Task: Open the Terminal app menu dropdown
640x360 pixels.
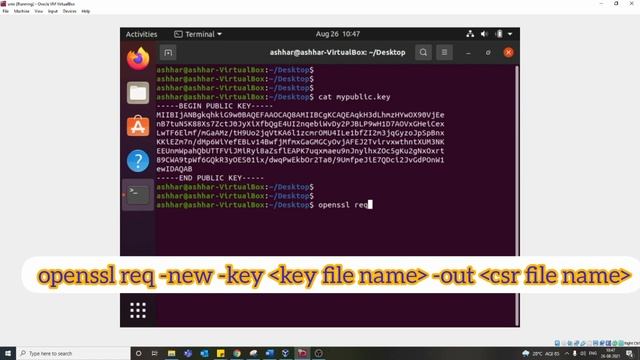Action: point(198,34)
